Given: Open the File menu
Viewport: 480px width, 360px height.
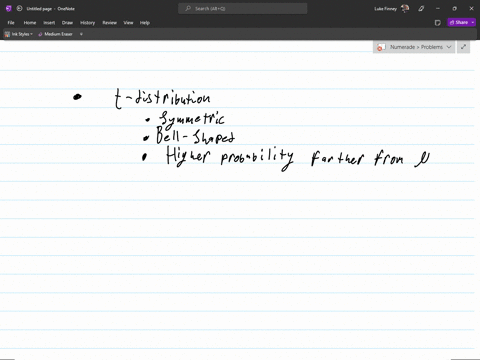Looking at the screenshot, I should 11,23.
